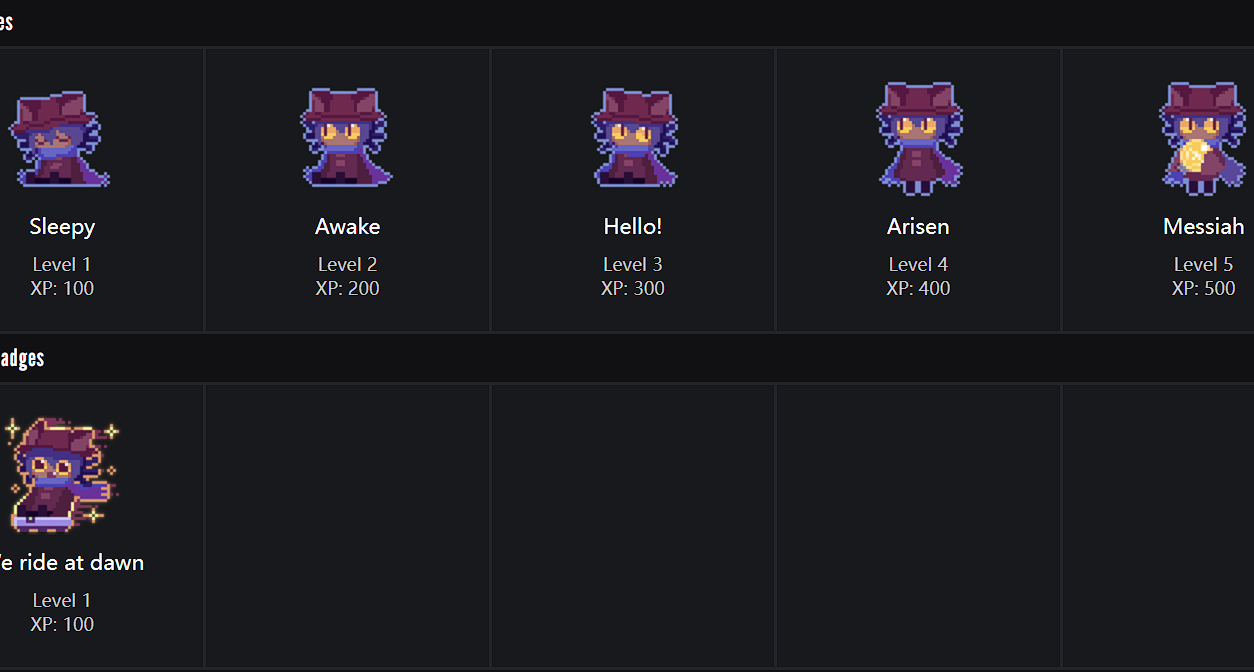
Task: Click the Arisen badge name
Action: pos(918,227)
